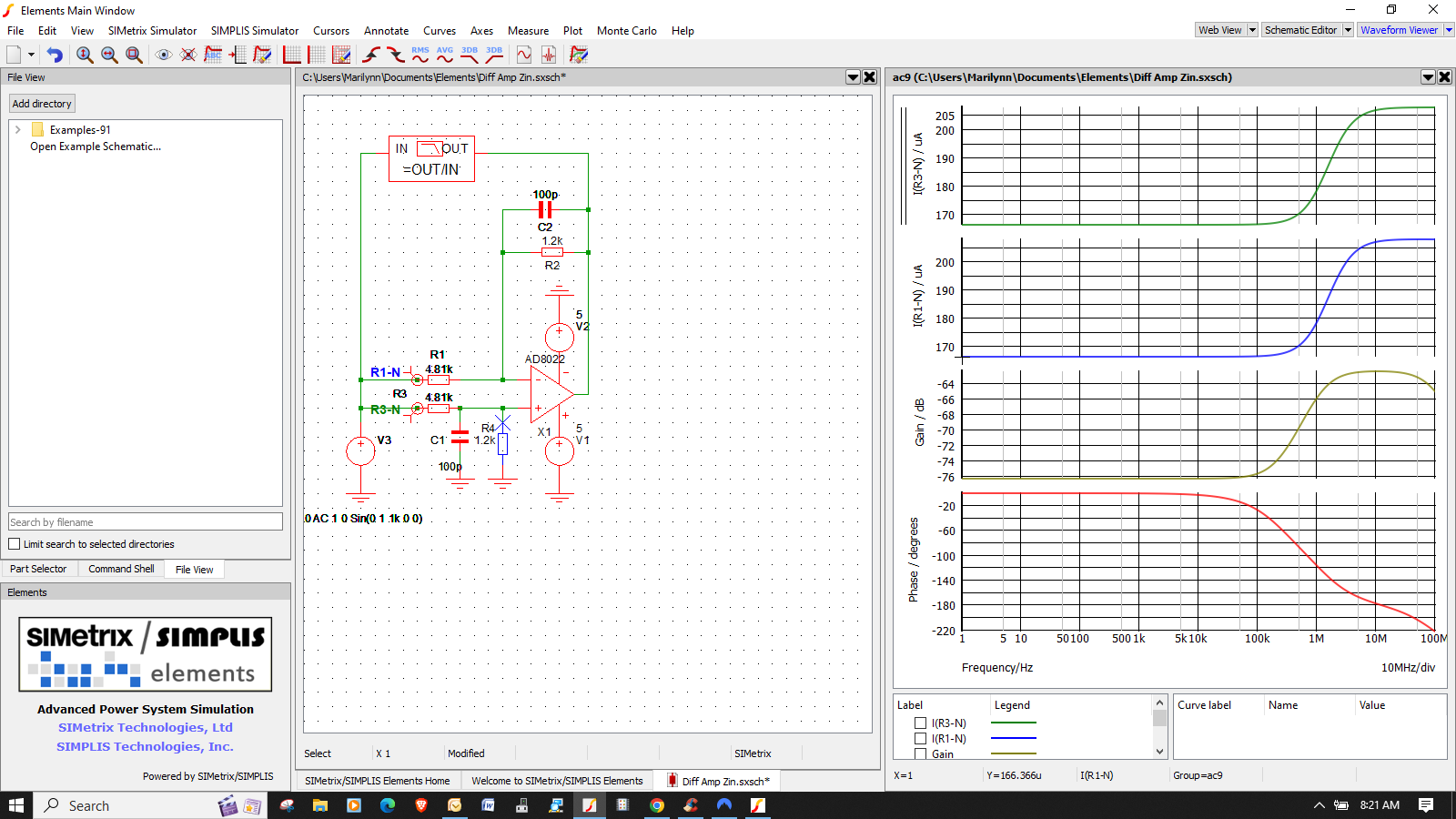Image resolution: width=1456 pixels, height=819 pixels.
Task: Switch to the Part Selector tab
Action: click(x=38, y=569)
